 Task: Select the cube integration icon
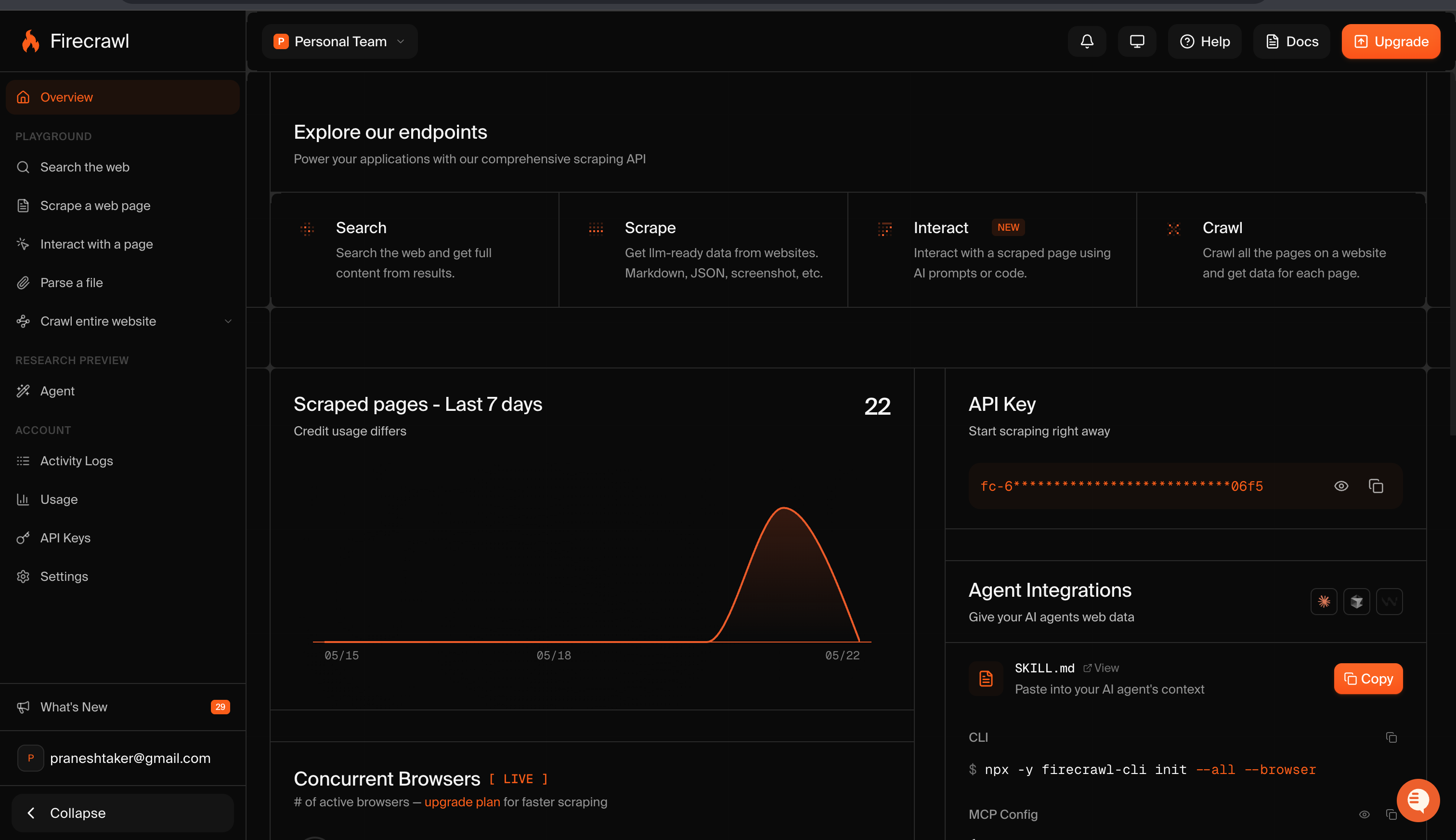click(1357, 602)
